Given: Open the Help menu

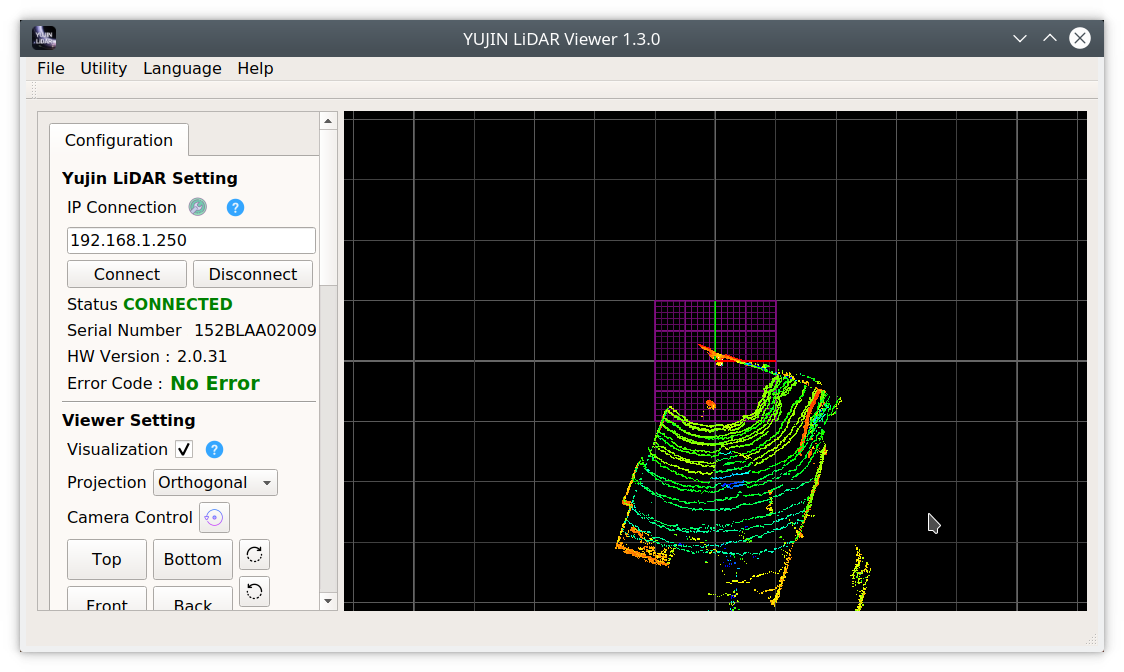Looking at the screenshot, I should point(255,68).
